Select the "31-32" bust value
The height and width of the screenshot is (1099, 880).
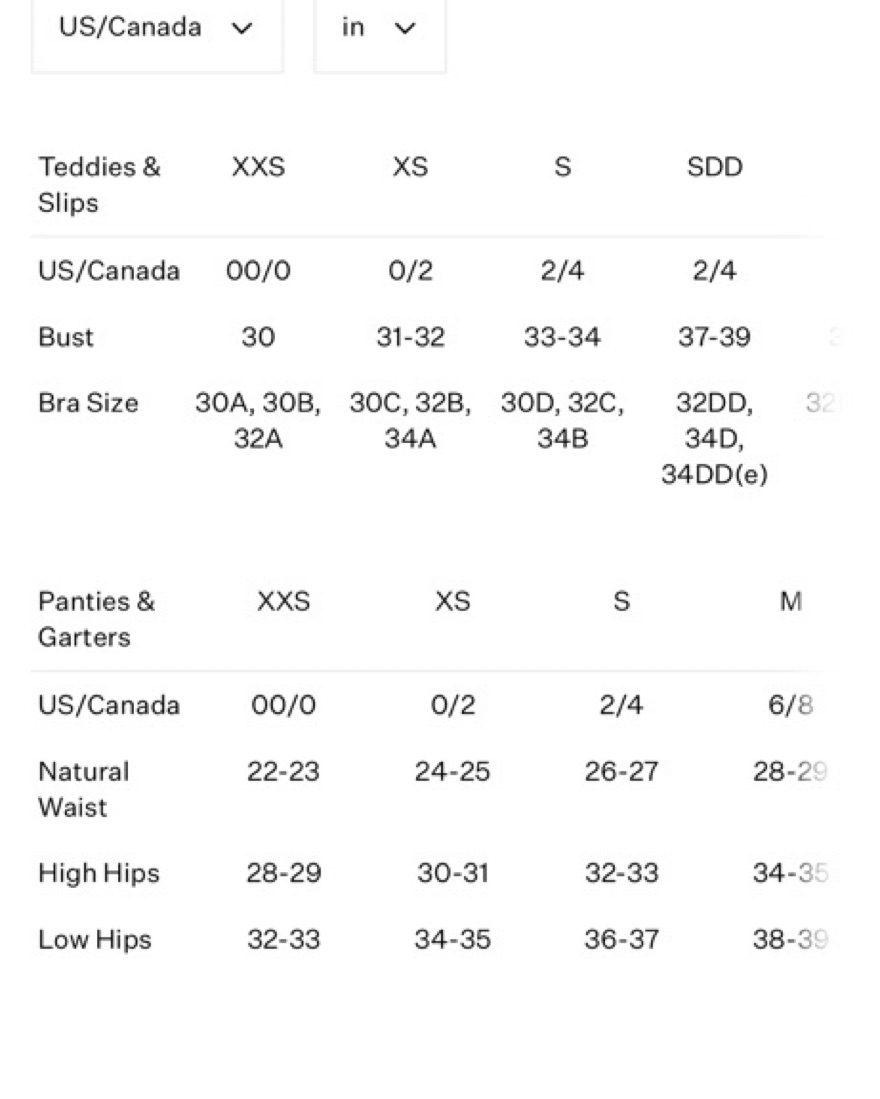(410, 337)
